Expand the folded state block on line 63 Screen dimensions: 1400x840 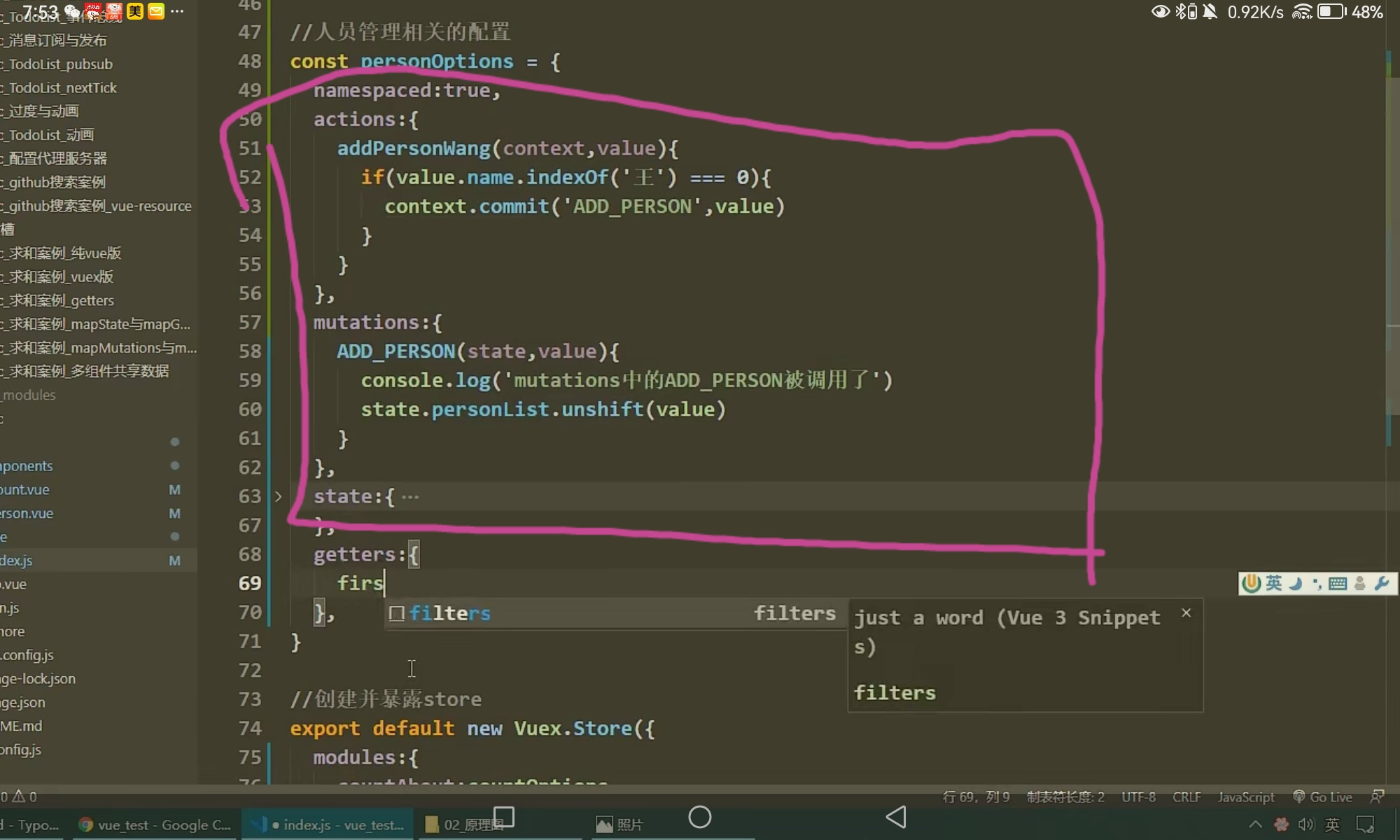click(278, 496)
